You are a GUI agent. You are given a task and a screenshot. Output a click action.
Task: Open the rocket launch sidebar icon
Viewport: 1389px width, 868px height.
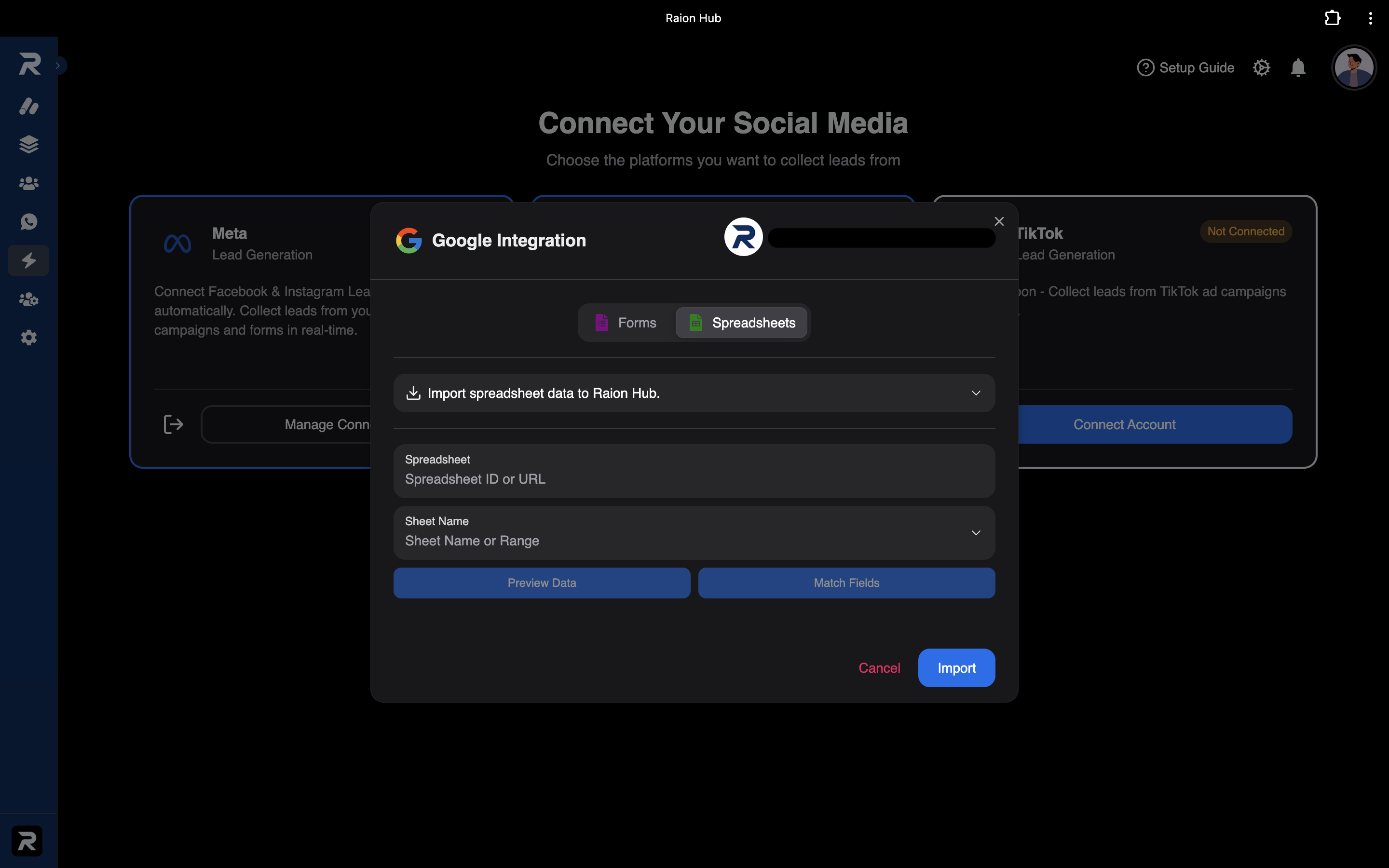(x=29, y=106)
